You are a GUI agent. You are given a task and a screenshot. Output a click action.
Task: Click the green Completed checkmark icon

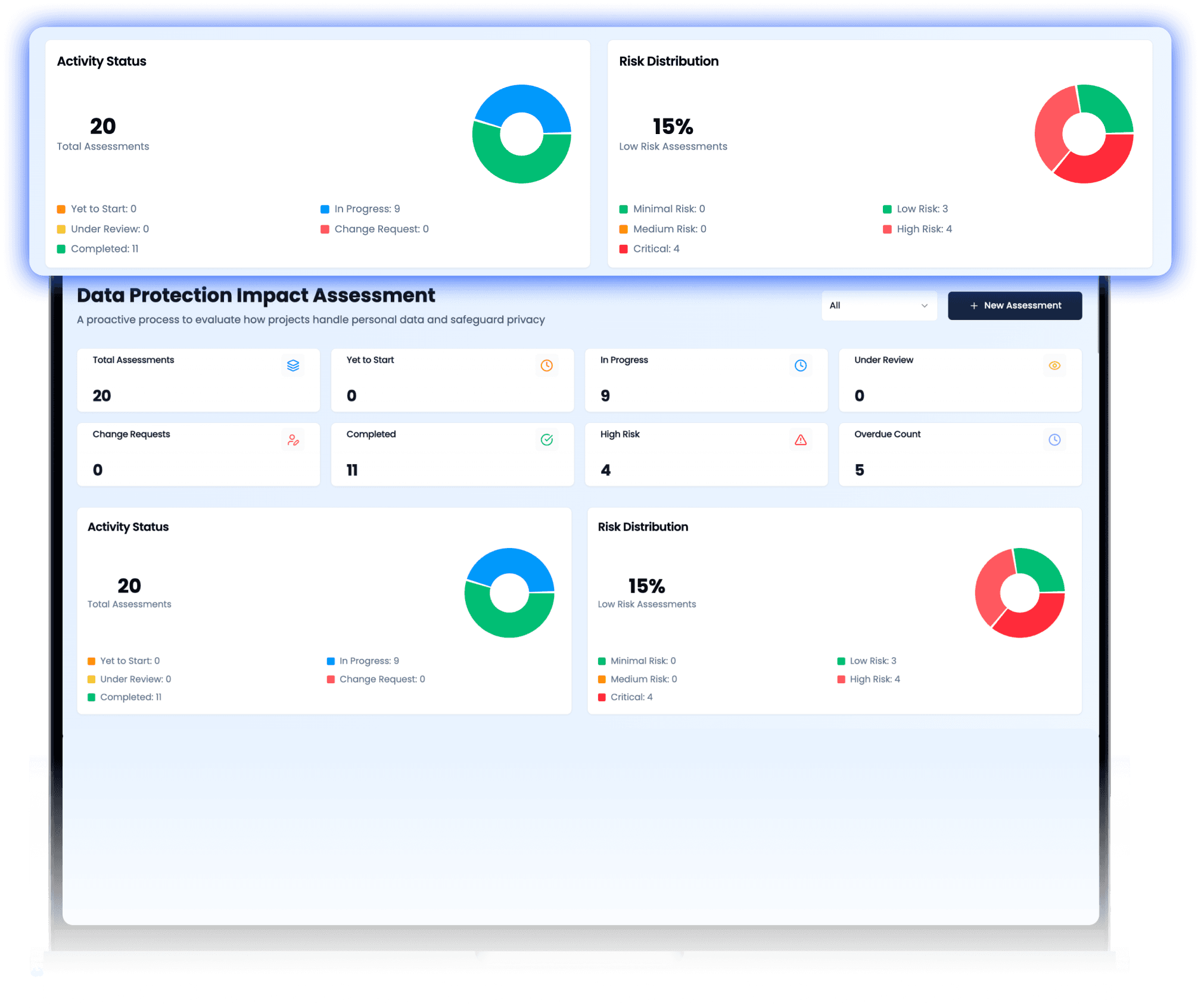tap(546, 440)
